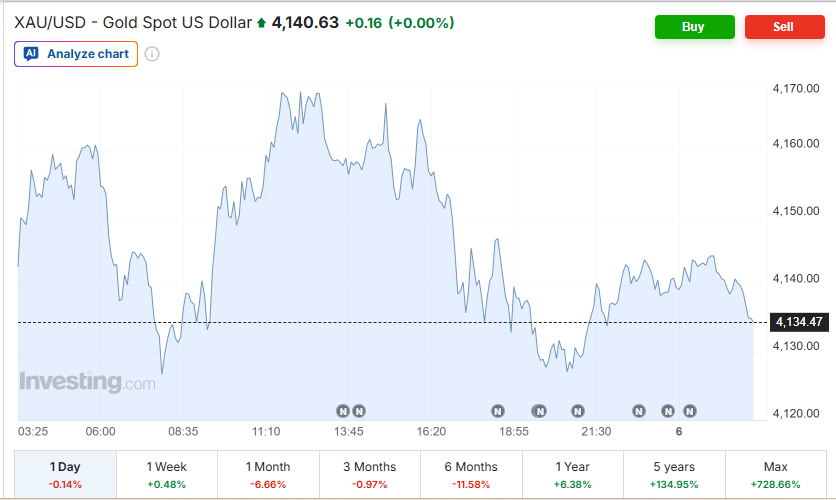Click the current price label 4,134.47
836x500 pixels.
[x=799, y=322]
